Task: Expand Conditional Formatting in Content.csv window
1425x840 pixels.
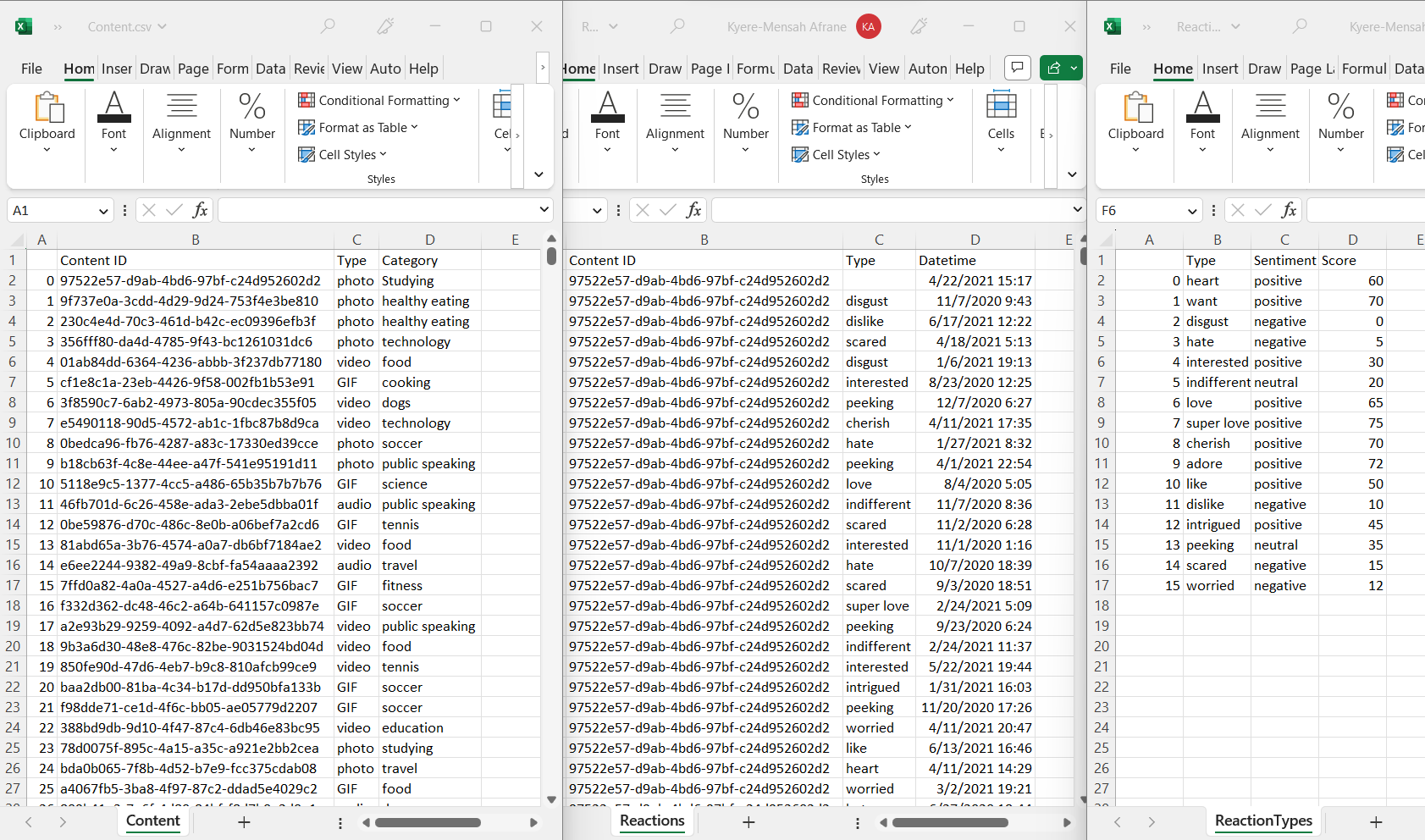Action: [x=379, y=100]
